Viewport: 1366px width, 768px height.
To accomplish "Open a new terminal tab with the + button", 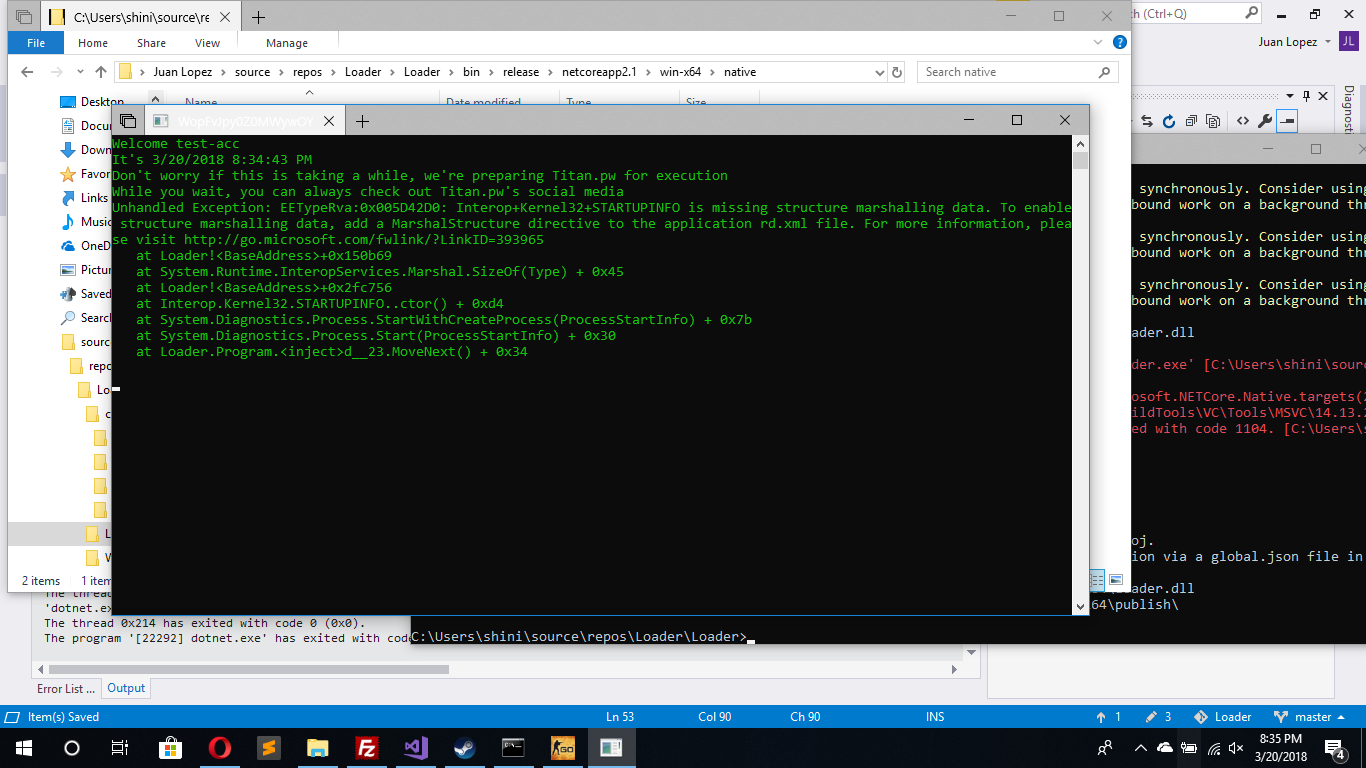I will pos(362,120).
